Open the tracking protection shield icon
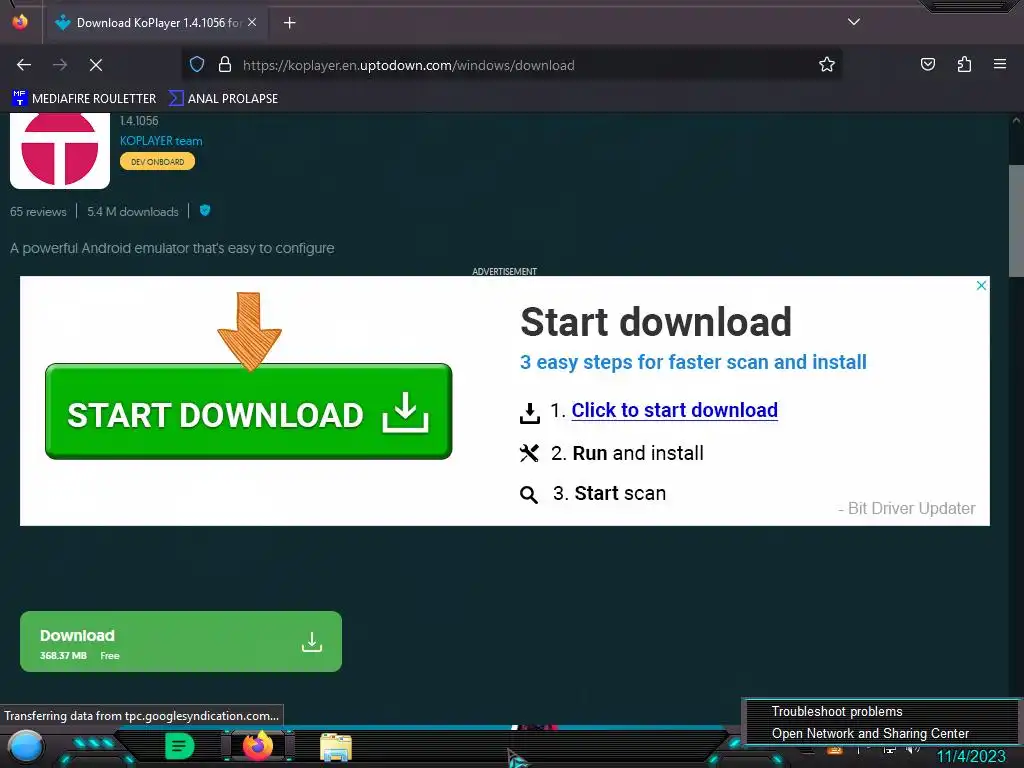 pos(197,65)
